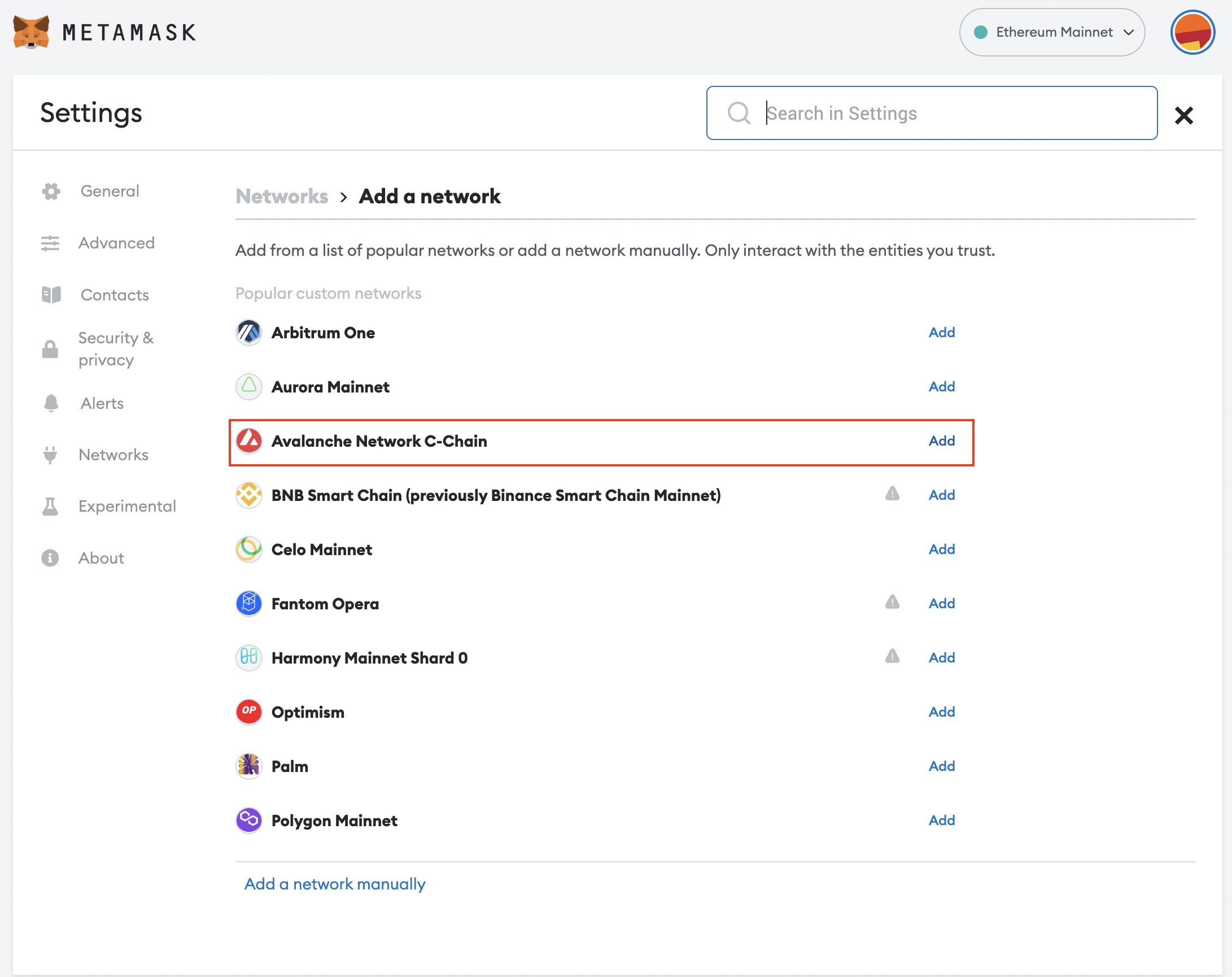The width and height of the screenshot is (1232, 977).
Task: Click the Harmony Mainnet warning icon
Action: [893, 656]
